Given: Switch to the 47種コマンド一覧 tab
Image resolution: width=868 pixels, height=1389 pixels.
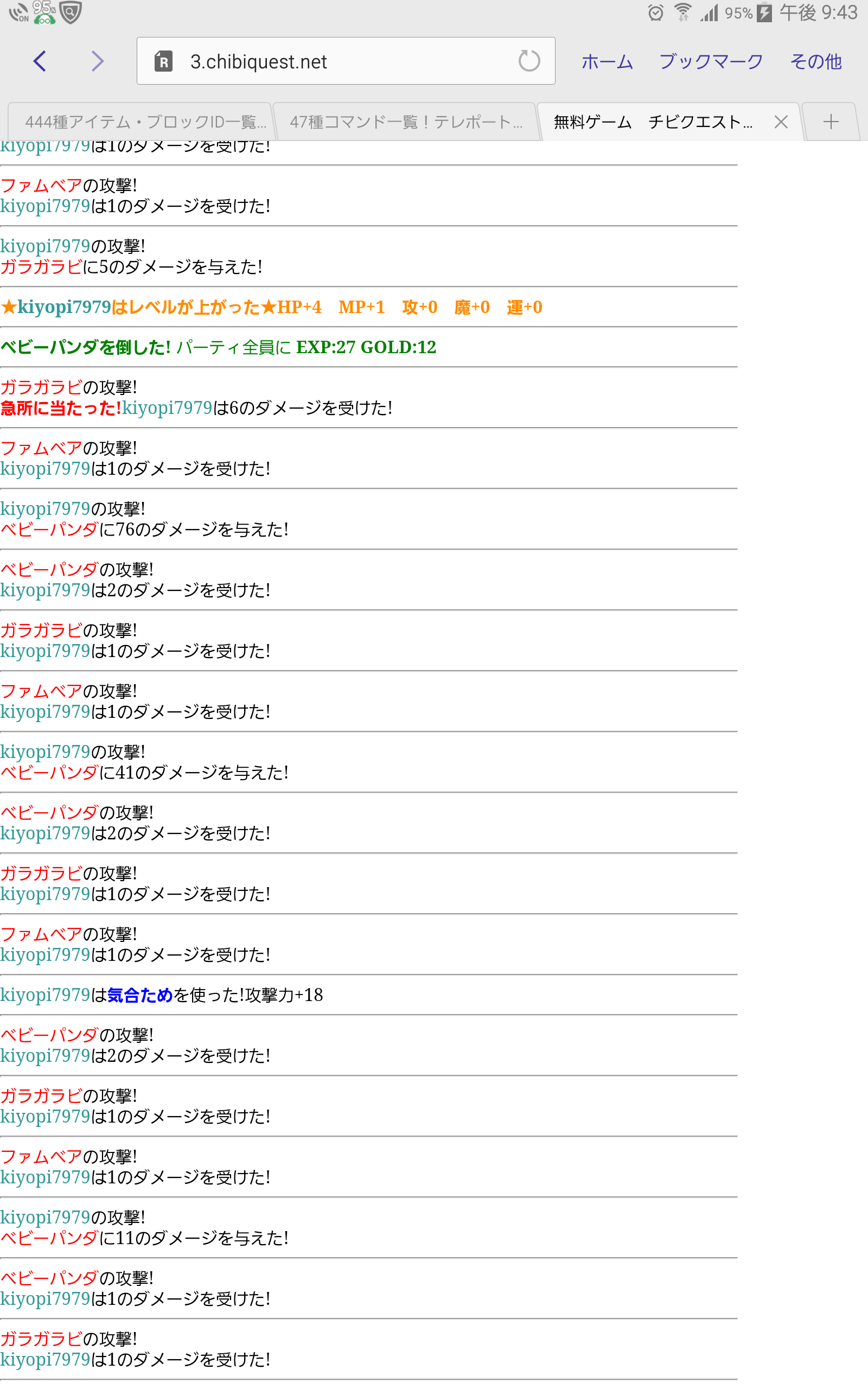Looking at the screenshot, I should [405, 122].
